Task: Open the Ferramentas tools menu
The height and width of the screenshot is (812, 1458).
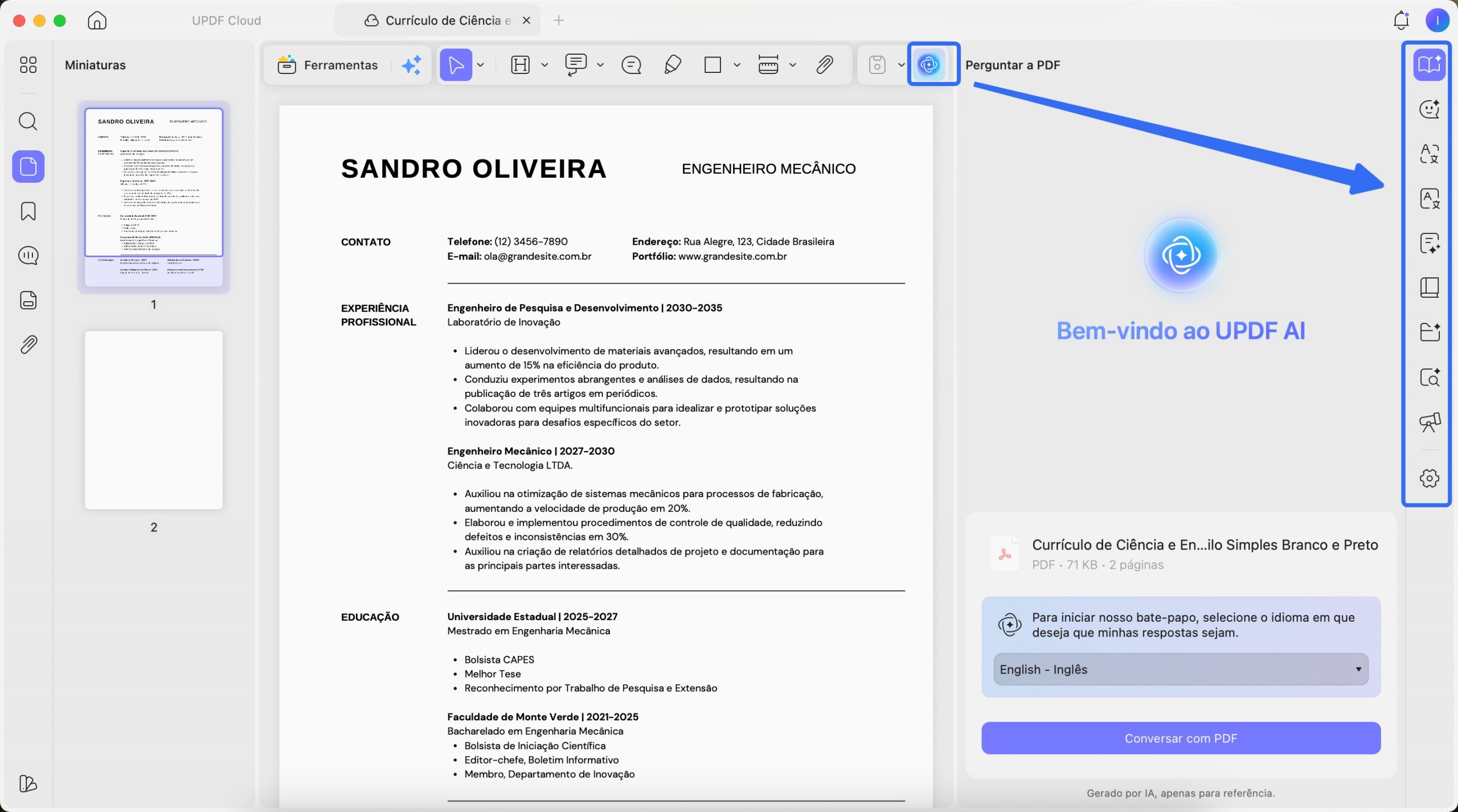Action: (327, 65)
